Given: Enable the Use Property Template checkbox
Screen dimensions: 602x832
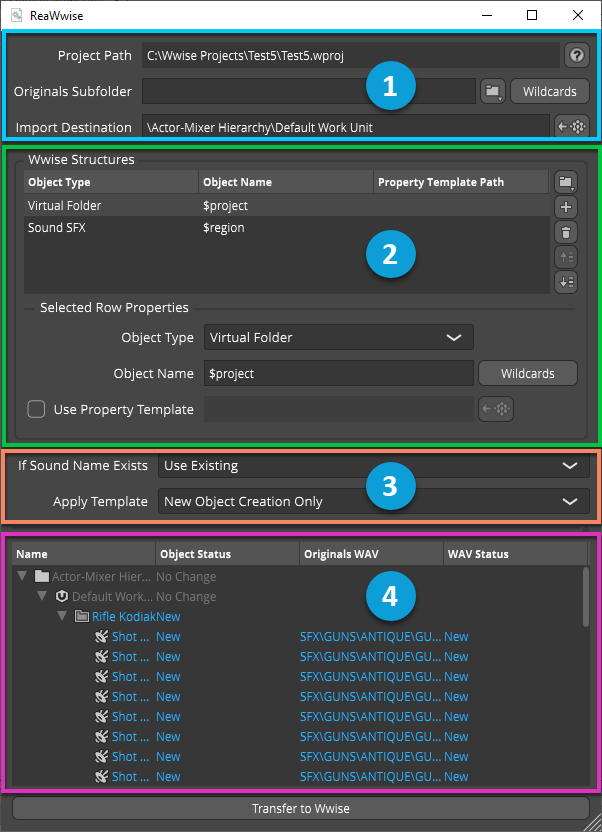Looking at the screenshot, I should 36,409.
